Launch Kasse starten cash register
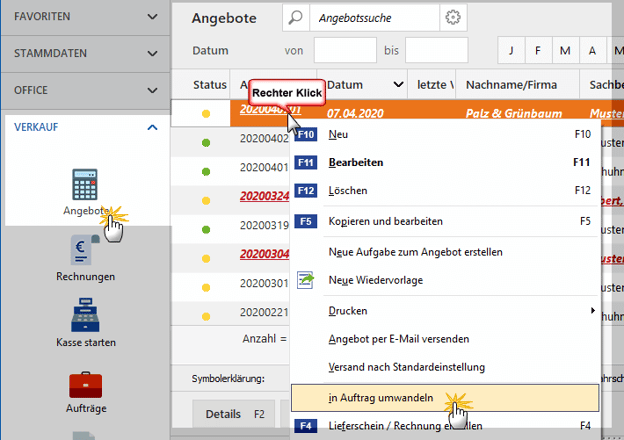Image resolution: width=624 pixels, height=440 pixels. (x=85, y=318)
